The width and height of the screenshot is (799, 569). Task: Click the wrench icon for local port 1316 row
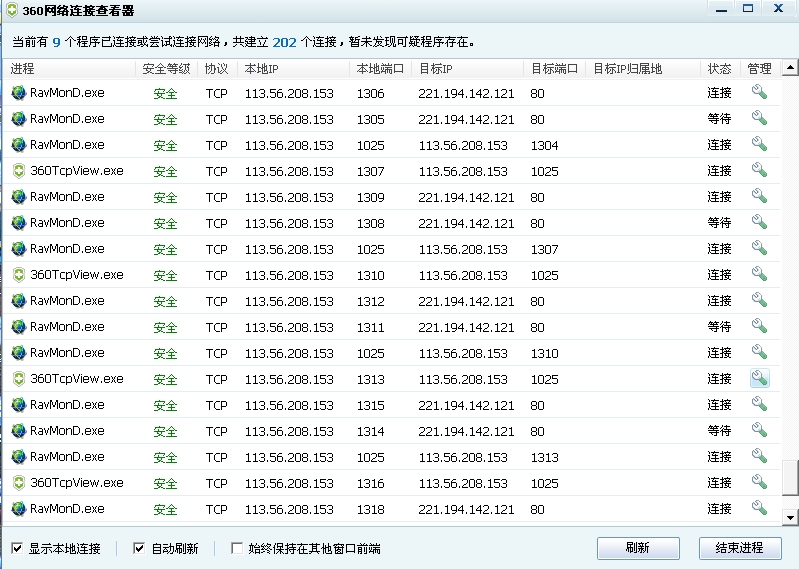pyautogui.click(x=759, y=482)
